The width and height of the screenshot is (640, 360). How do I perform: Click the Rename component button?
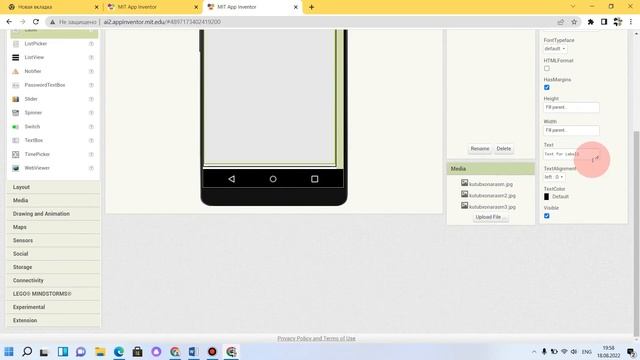[480, 149]
